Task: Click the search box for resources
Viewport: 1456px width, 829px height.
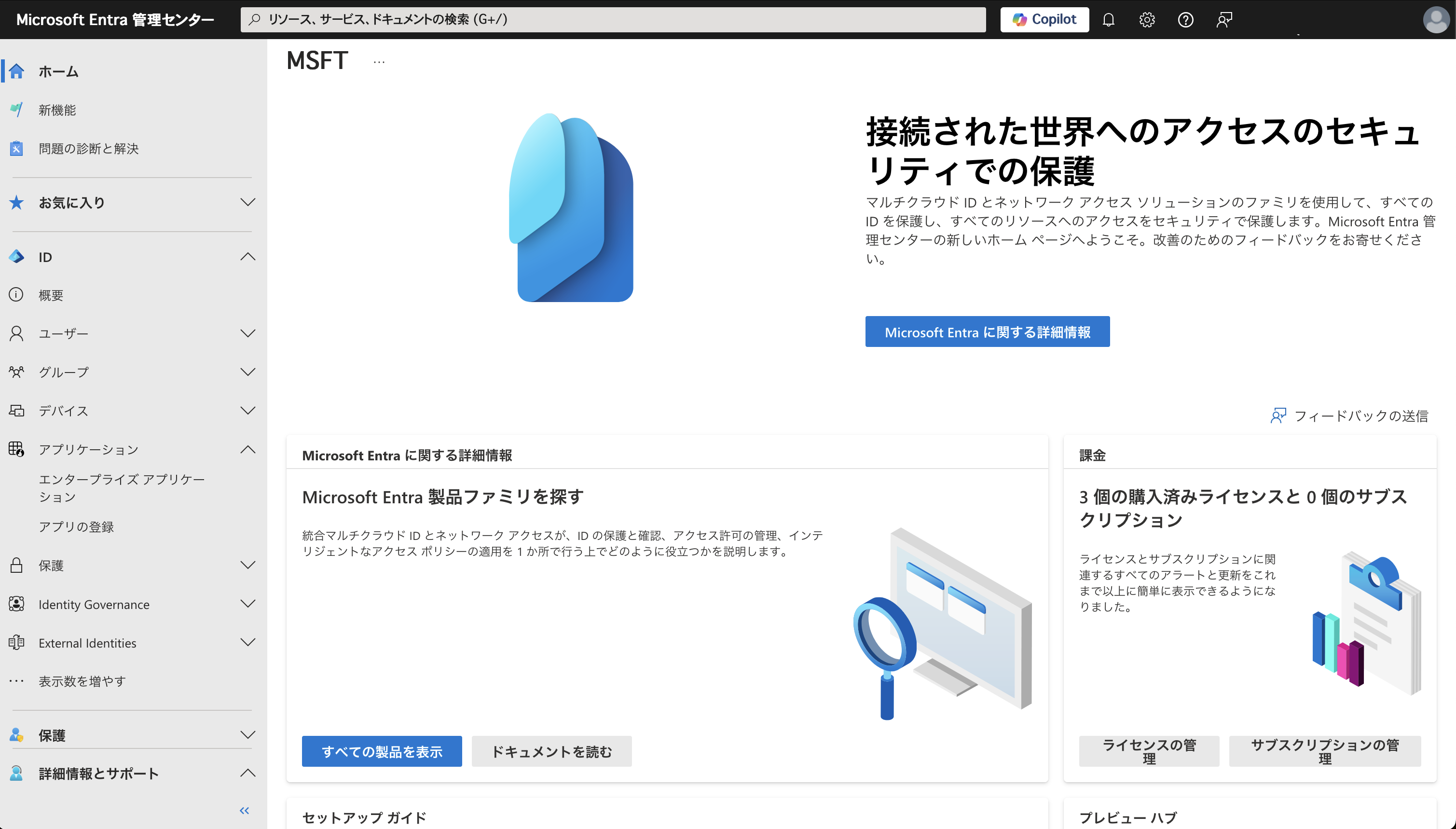Action: (x=613, y=20)
